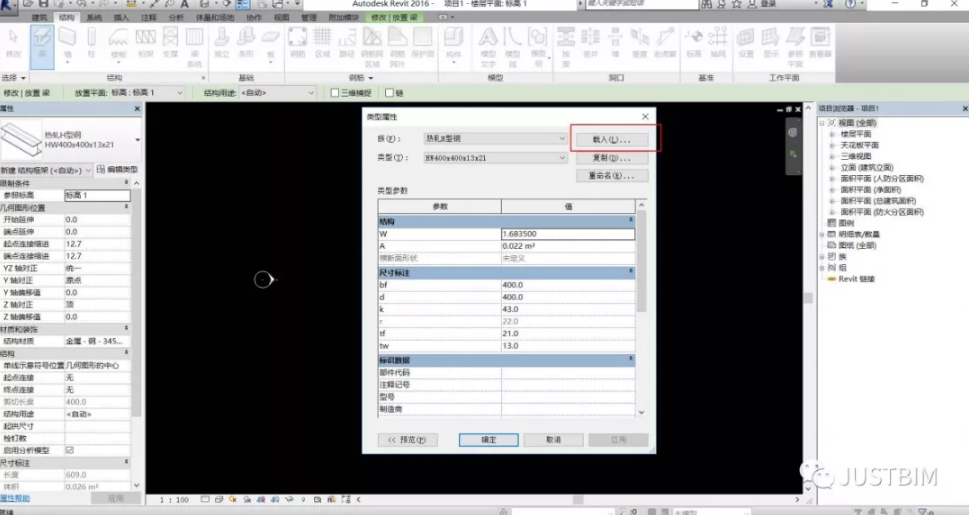Switch to the 系统 (Systems) ribbon tab
969x515 pixels.
94,17
